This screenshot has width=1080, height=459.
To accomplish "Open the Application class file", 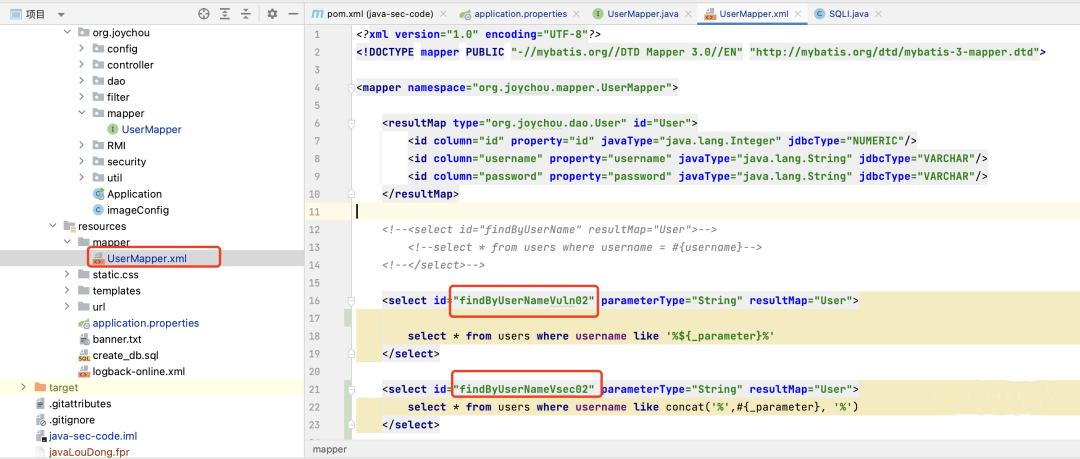I will coord(134,194).
